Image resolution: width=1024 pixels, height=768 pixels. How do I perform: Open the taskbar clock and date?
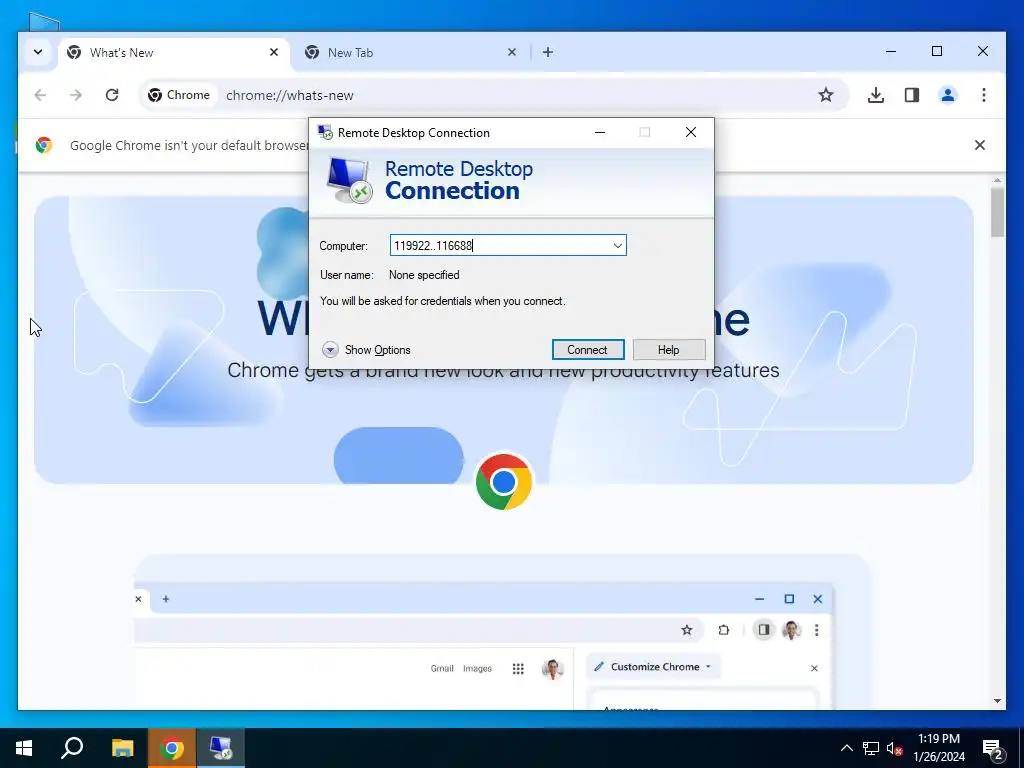coord(939,748)
